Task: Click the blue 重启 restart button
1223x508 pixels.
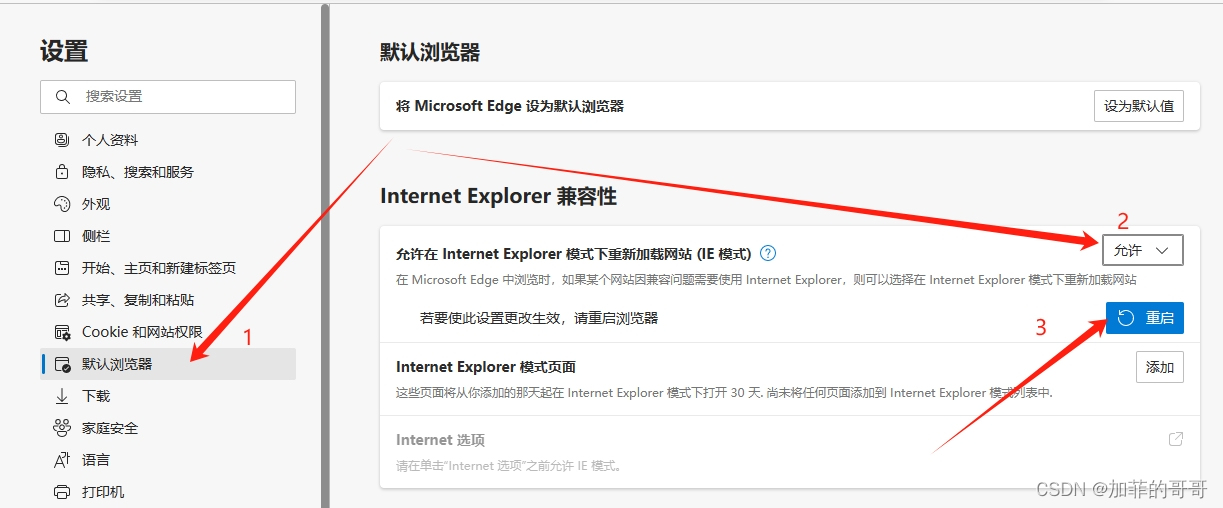Action: pyautogui.click(x=1145, y=318)
